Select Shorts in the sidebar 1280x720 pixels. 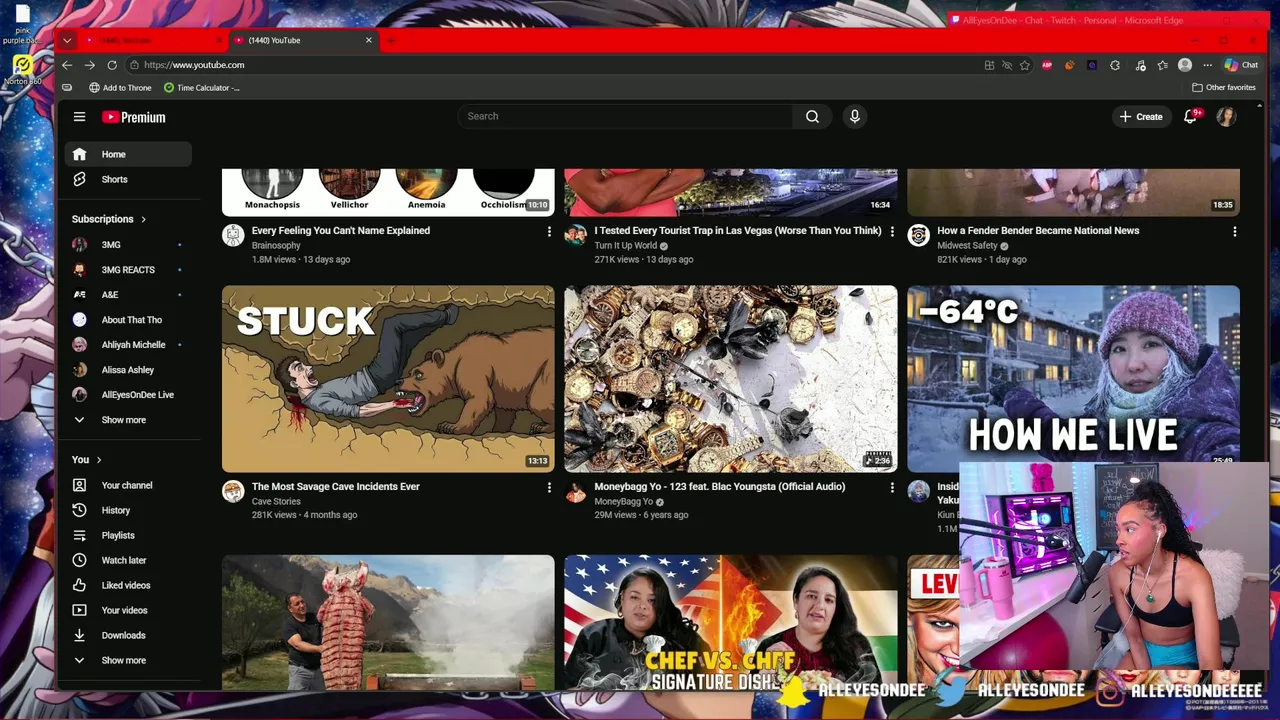128,179
